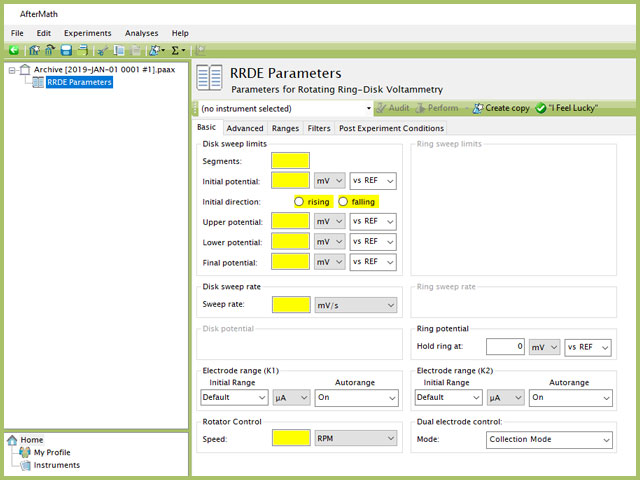Open the Experiments menu
Viewport: 640px width, 480px height.
87,33
